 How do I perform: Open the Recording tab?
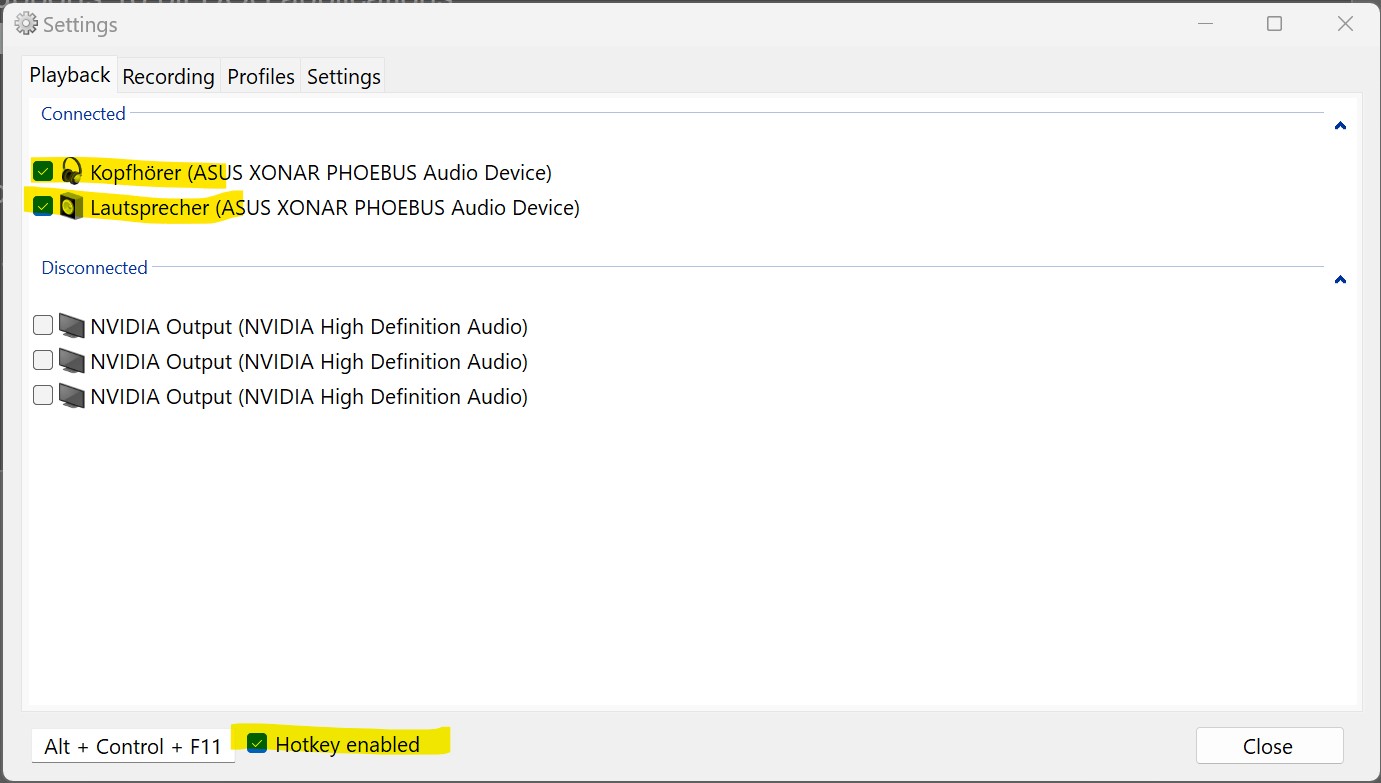(169, 77)
